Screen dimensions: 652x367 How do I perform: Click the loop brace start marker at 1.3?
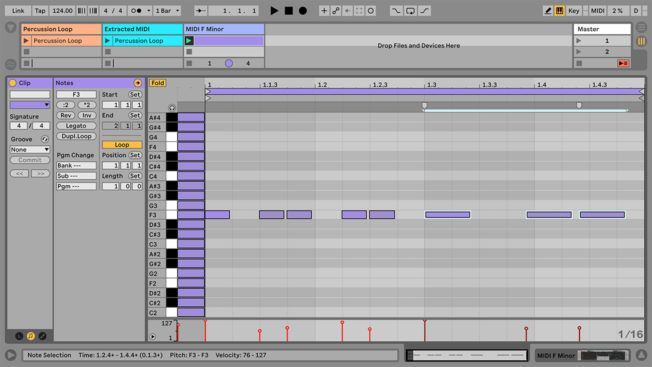click(x=424, y=106)
